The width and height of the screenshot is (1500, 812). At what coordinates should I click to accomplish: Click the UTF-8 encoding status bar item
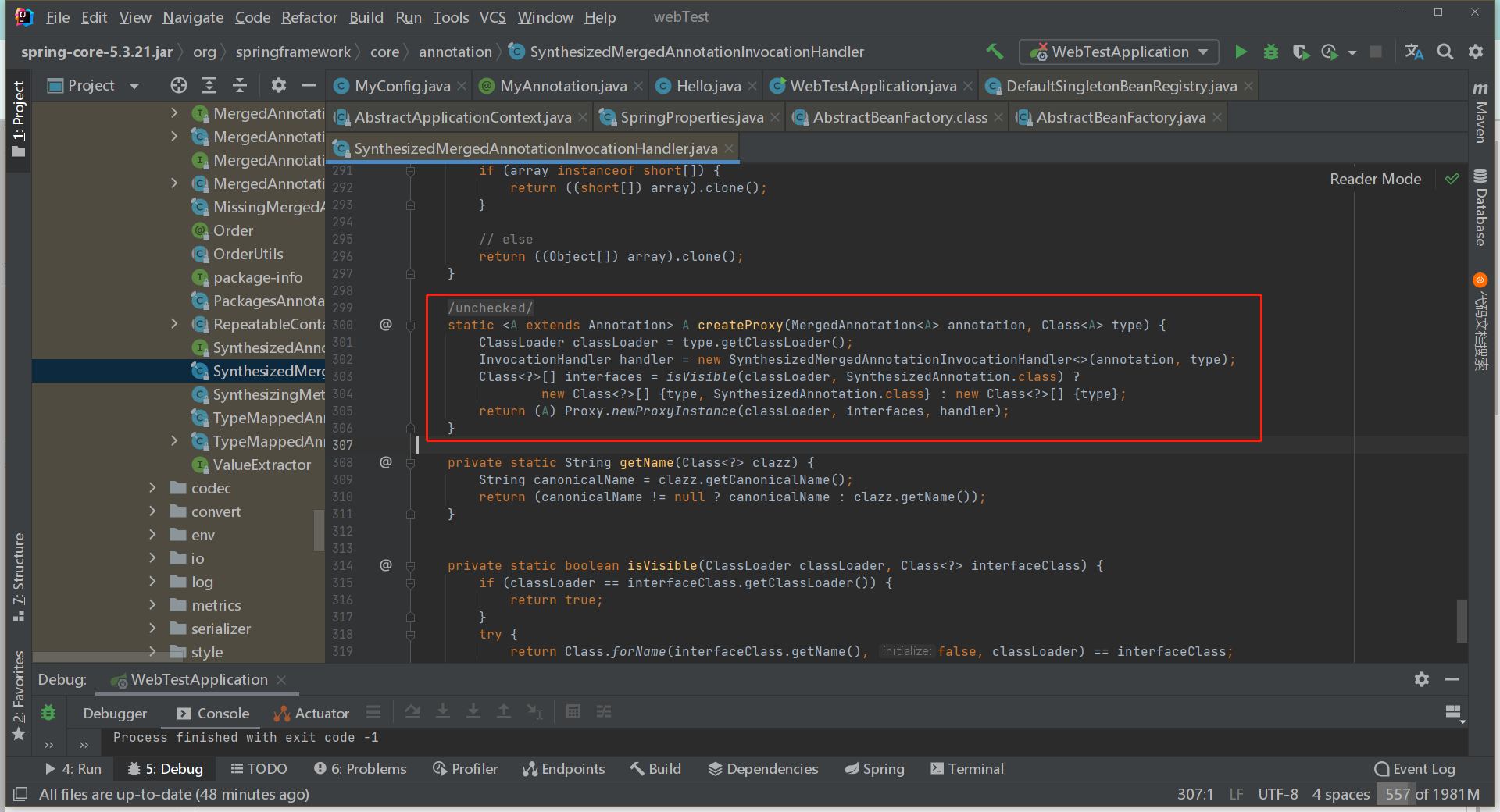pos(1278,794)
